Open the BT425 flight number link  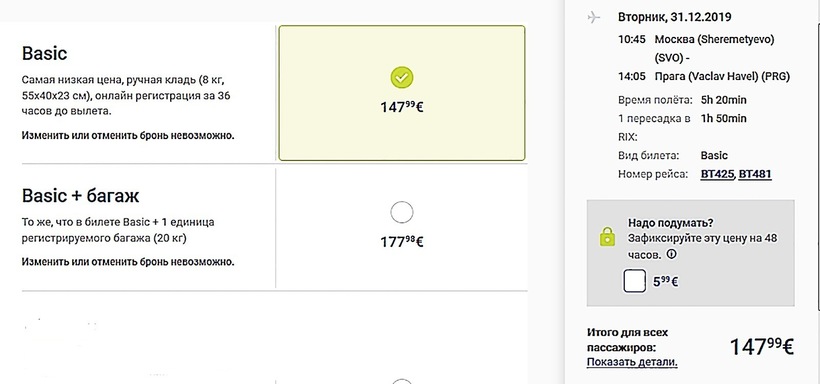coord(718,174)
